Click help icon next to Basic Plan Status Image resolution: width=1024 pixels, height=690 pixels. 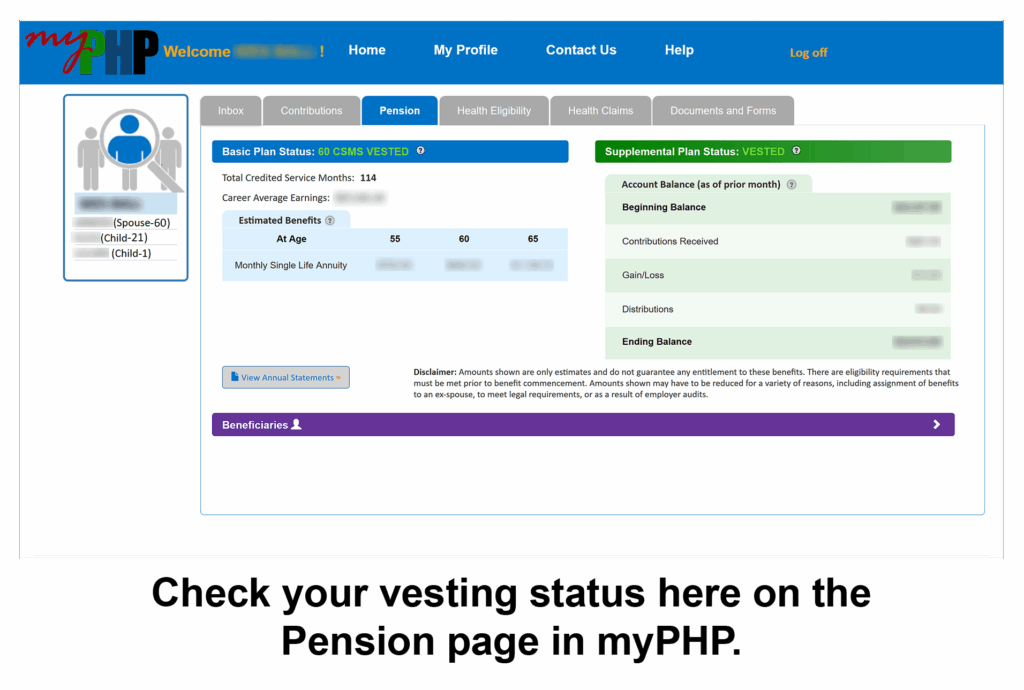pyautogui.click(x=420, y=151)
